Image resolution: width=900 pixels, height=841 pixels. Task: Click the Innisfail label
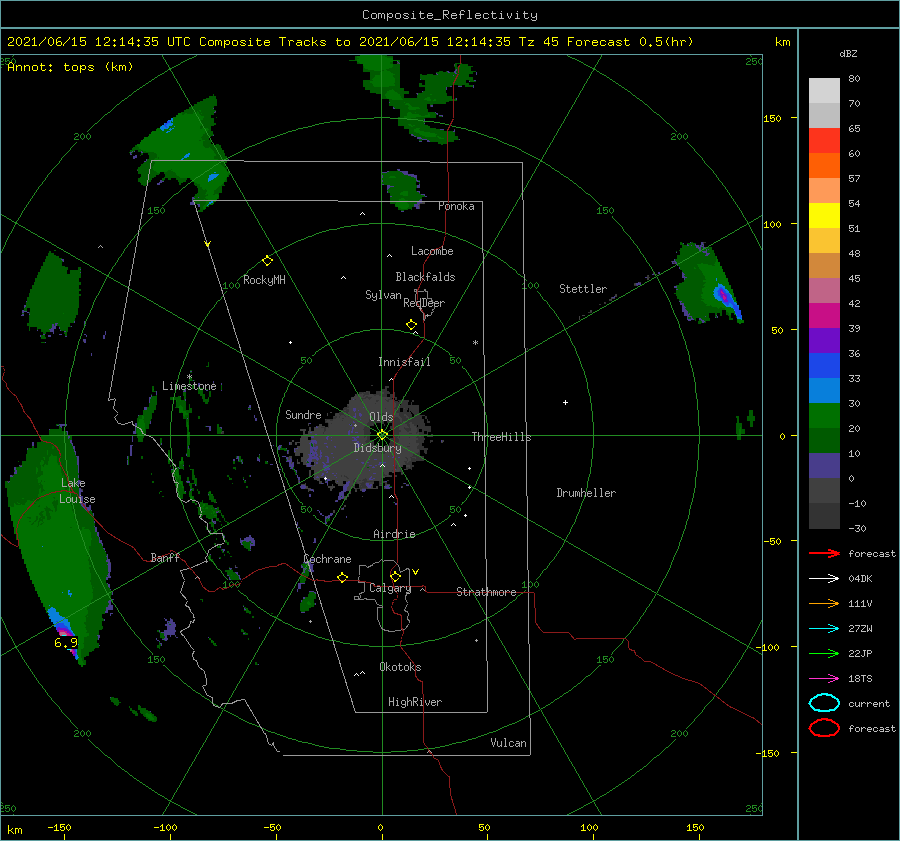point(404,362)
